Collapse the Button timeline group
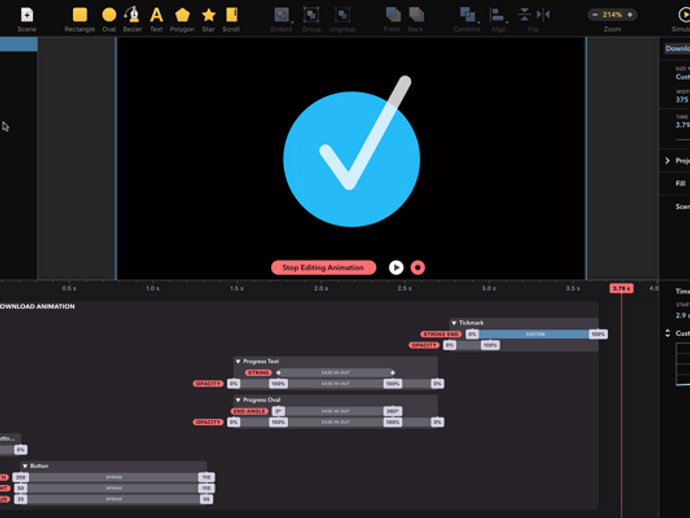The image size is (690, 518). click(25, 466)
